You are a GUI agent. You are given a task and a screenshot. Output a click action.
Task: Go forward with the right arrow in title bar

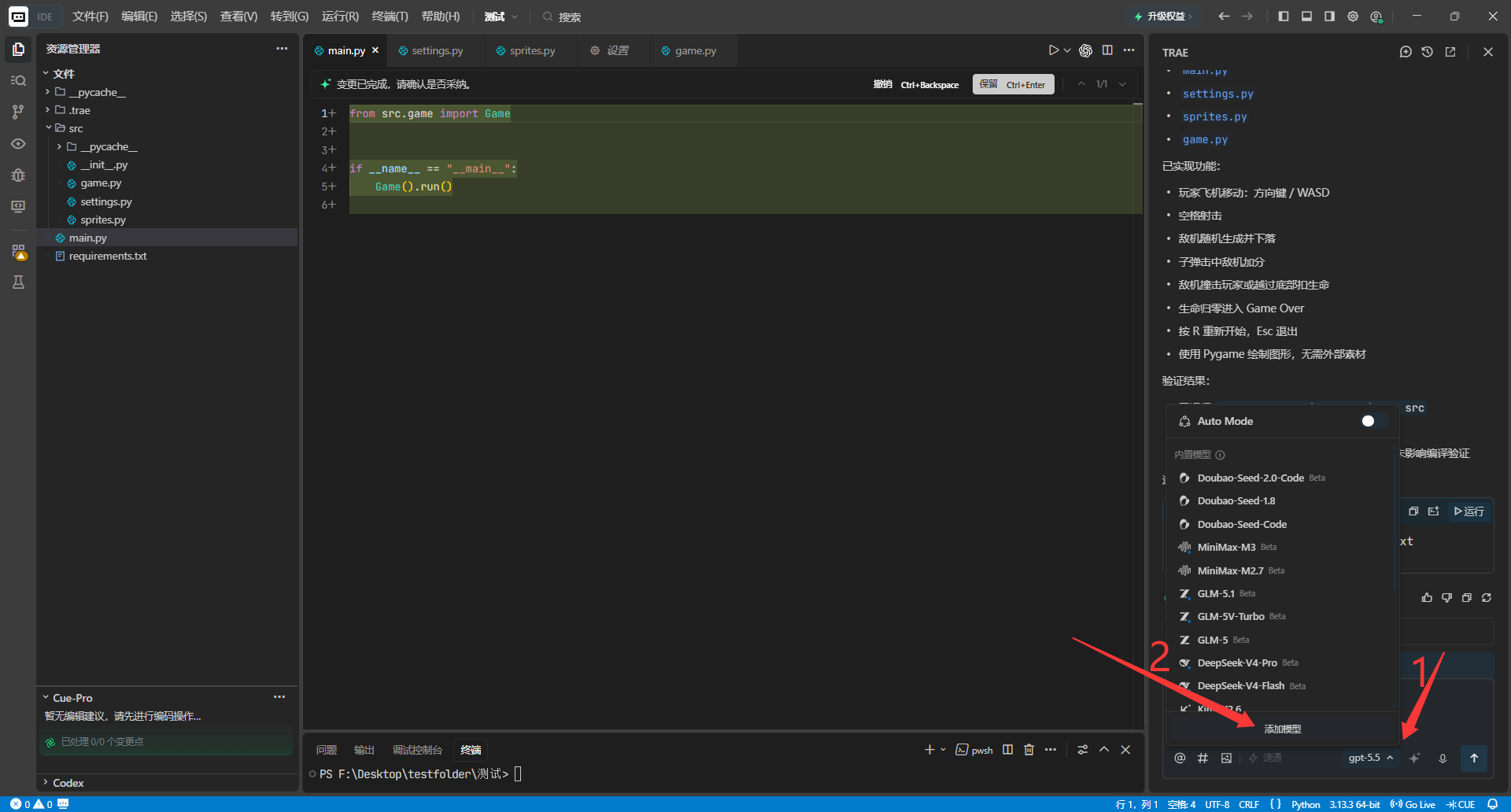click(x=1247, y=16)
